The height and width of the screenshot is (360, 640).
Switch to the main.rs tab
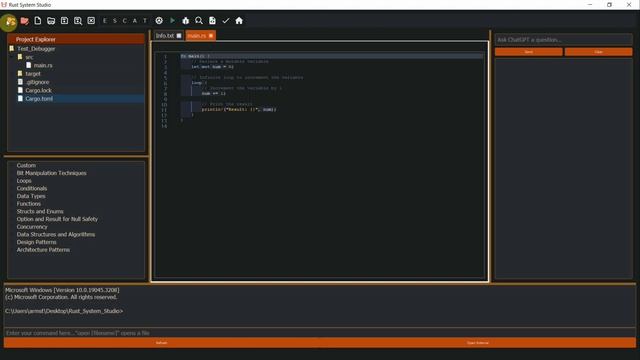click(x=197, y=36)
